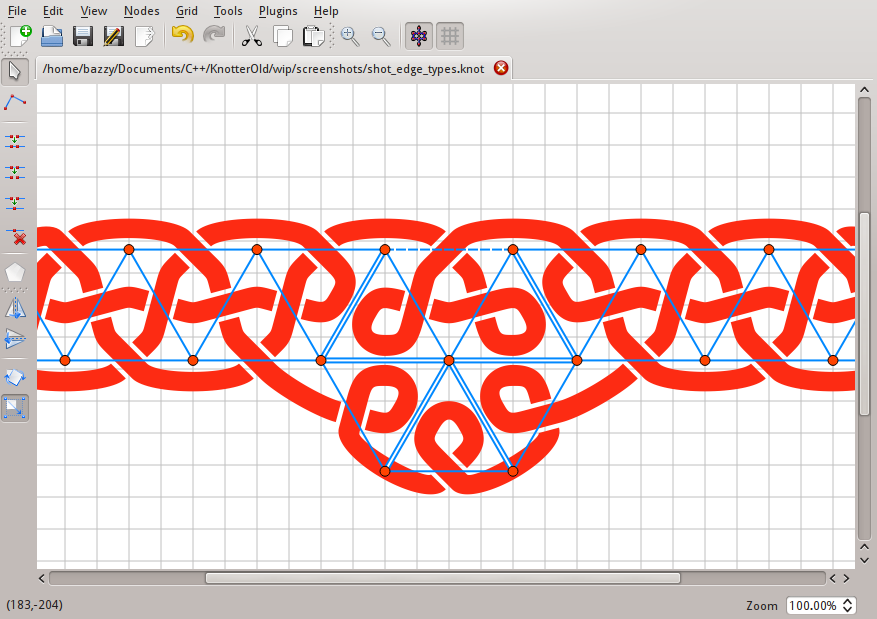Close the shot_edge_types.knot tab
The width and height of the screenshot is (877, 619).
(501, 68)
